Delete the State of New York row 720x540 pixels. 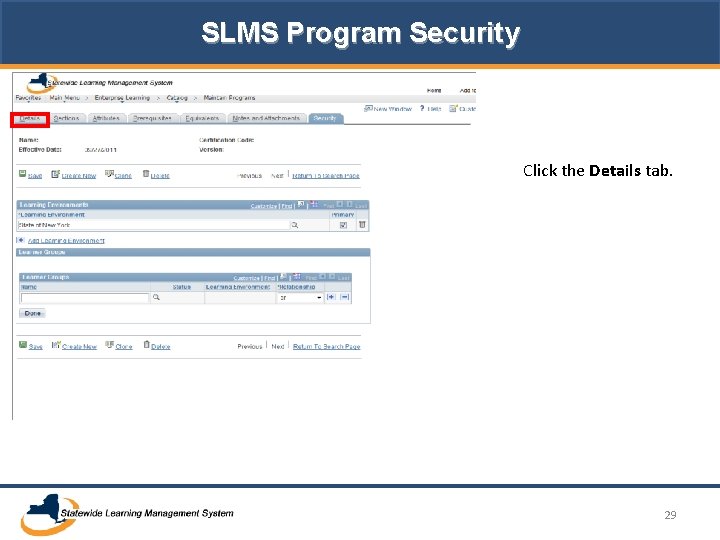(x=362, y=225)
